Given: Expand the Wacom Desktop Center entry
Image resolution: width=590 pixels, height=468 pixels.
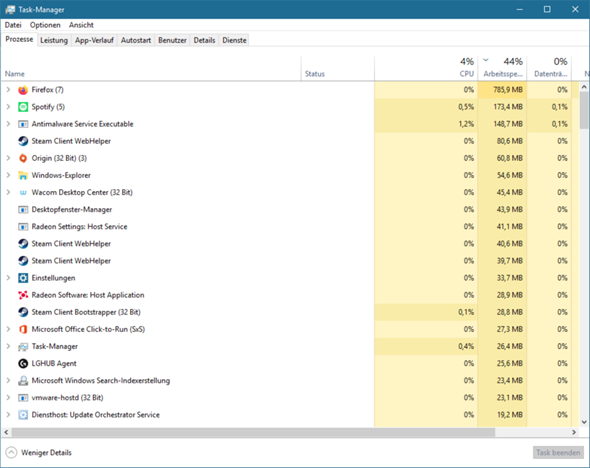Looking at the screenshot, I should (8, 192).
